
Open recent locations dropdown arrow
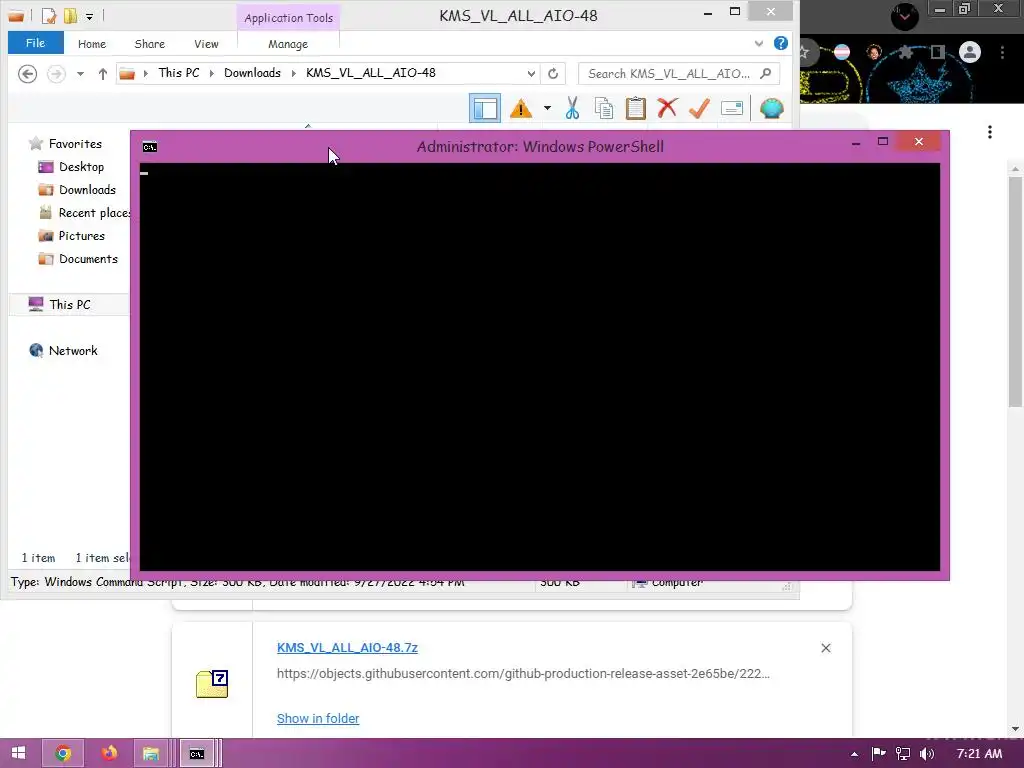click(x=80, y=74)
